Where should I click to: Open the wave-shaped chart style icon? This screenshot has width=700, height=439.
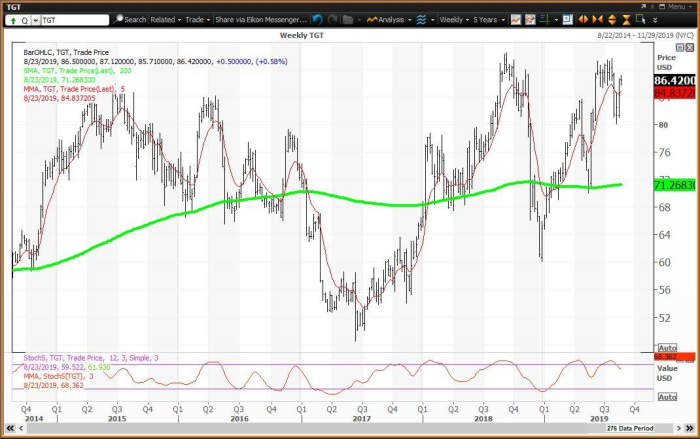pyautogui.click(x=419, y=19)
